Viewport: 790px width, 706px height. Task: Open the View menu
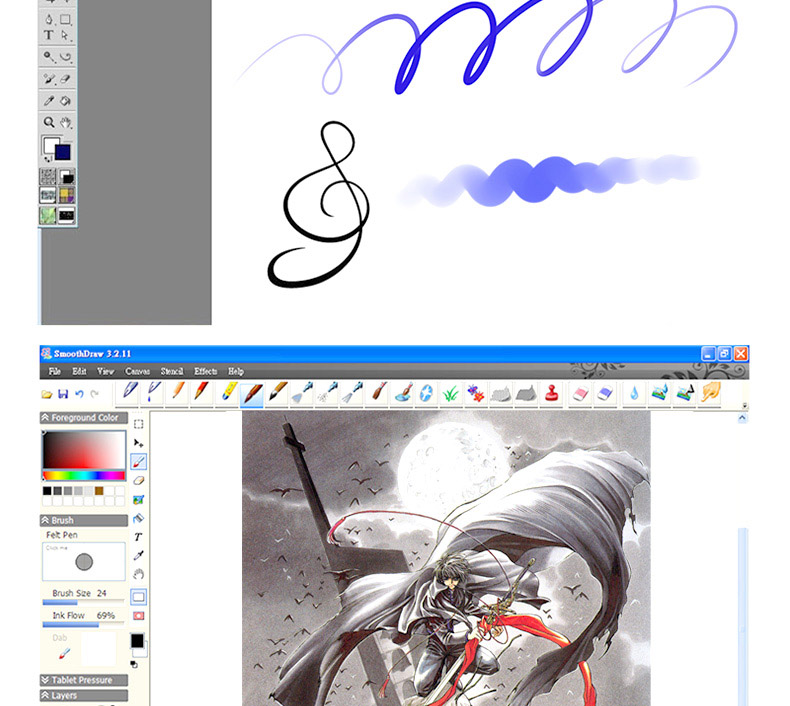click(105, 371)
